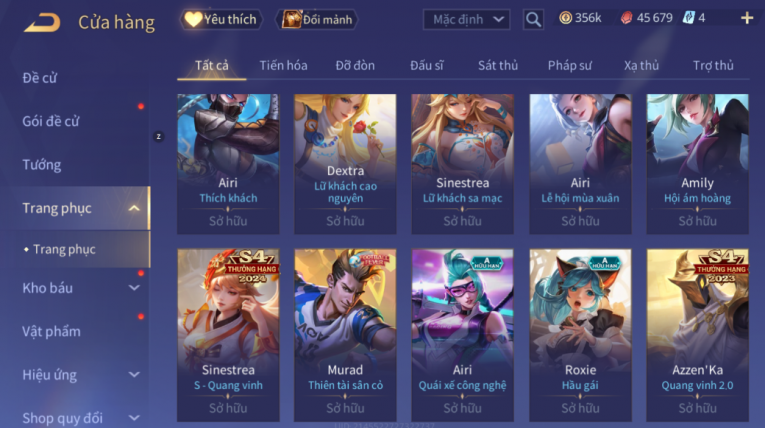765x428 pixels.
Task: Click the blue ticket icon showing 4
Action: [694, 18]
